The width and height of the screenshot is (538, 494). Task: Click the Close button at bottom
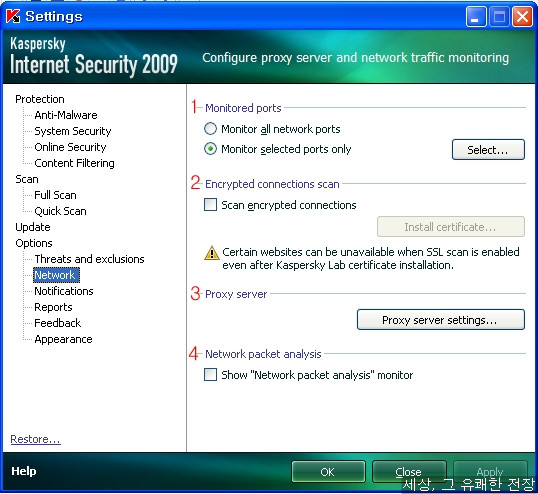(409, 472)
